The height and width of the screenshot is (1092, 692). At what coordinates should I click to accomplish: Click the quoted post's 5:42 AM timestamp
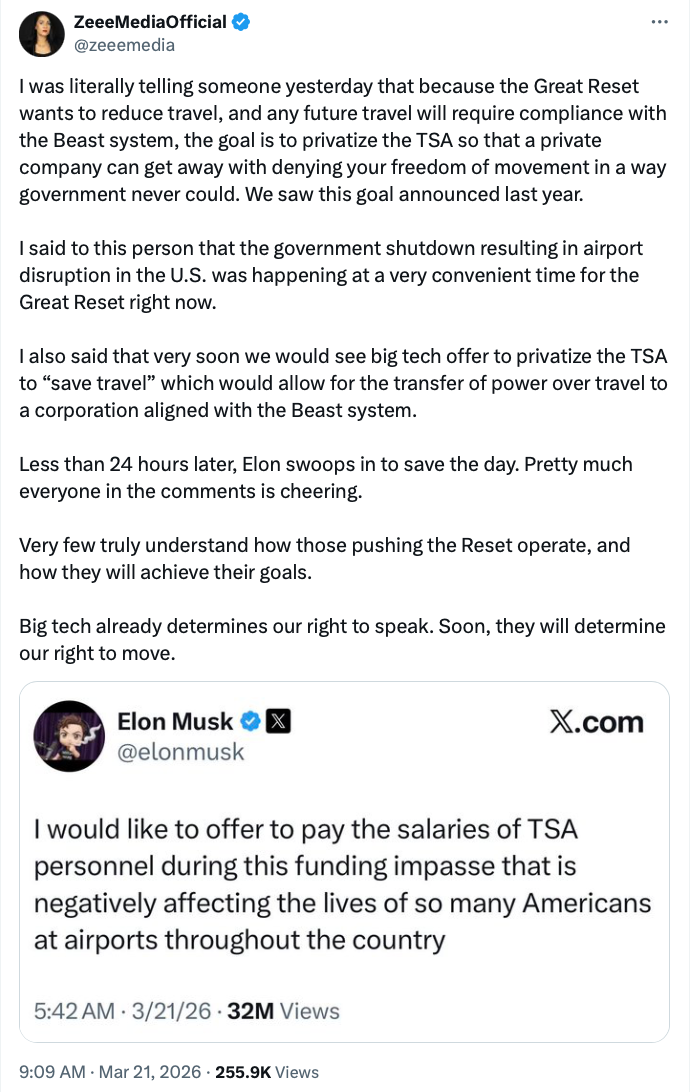(73, 1011)
